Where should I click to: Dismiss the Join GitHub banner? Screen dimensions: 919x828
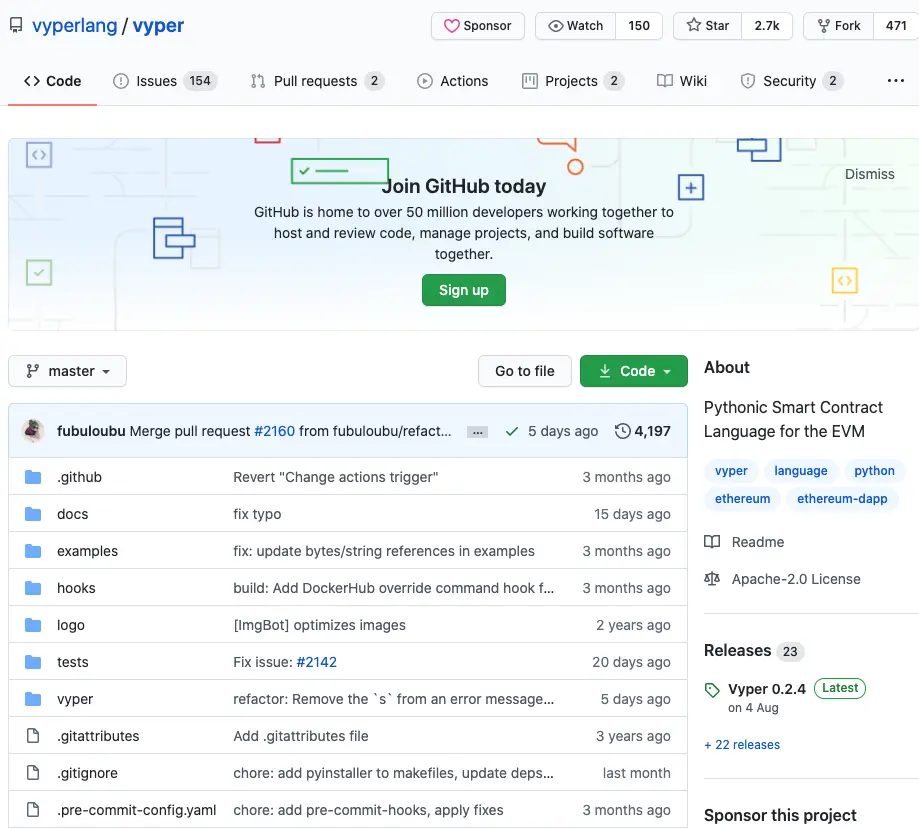click(869, 174)
